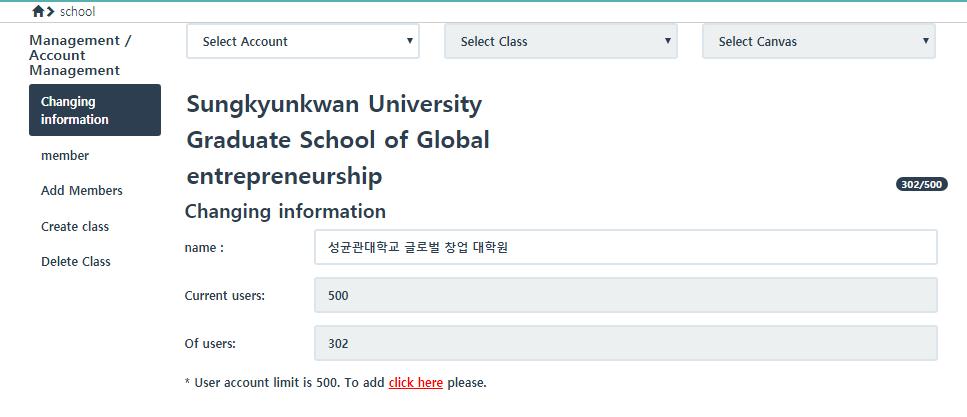Open the school breadcrumb link
This screenshot has height=417, width=967.
[77, 12]
